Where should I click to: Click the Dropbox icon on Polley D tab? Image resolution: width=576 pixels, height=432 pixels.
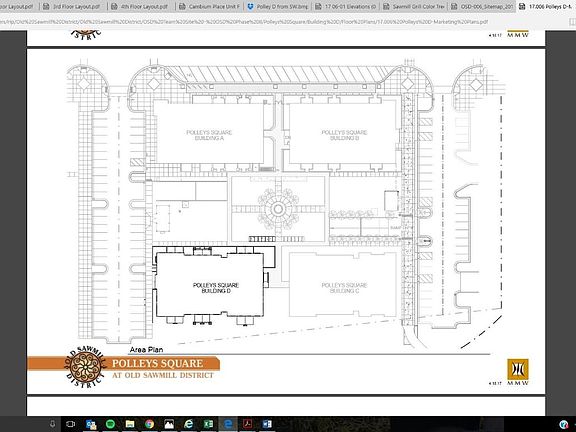[x=250, y=6]
